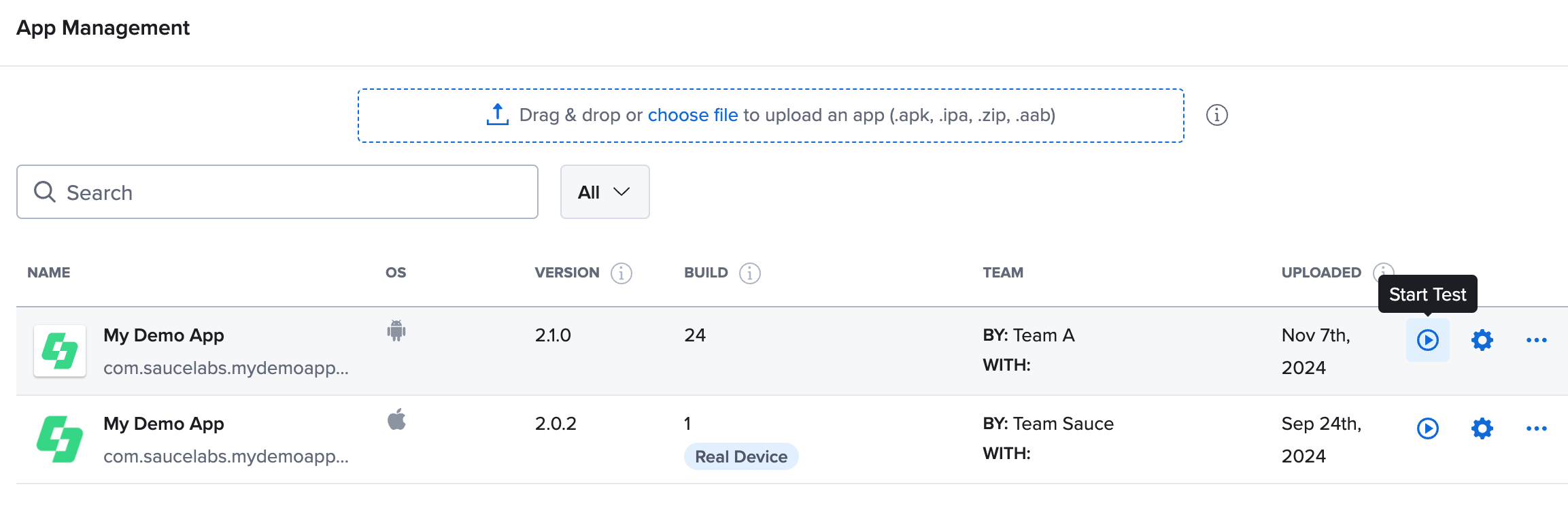Screen dimensions: 1568x506
Task: Start test for iOS My Demo App
Action: coord(1427,428)
